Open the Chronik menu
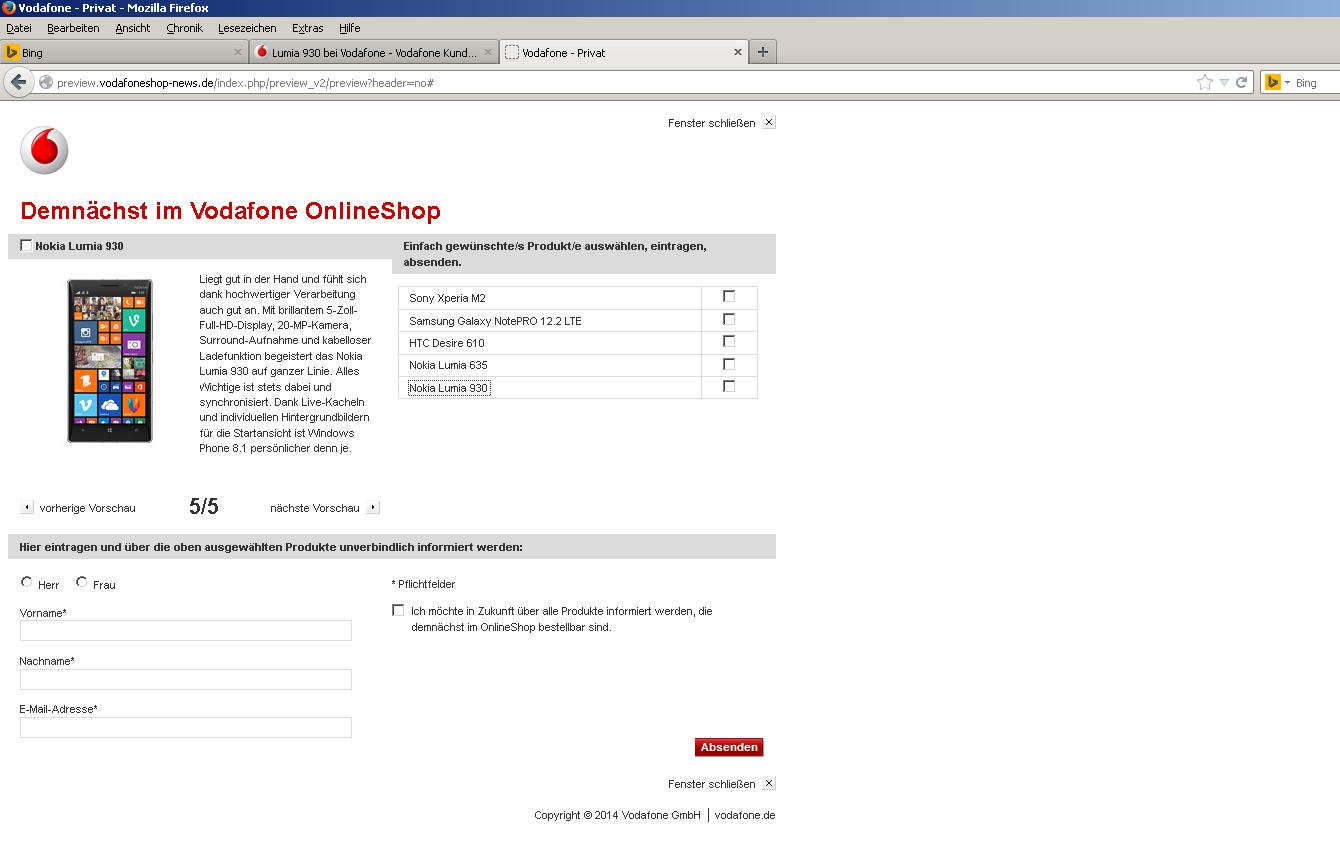 tap(185, 28)
